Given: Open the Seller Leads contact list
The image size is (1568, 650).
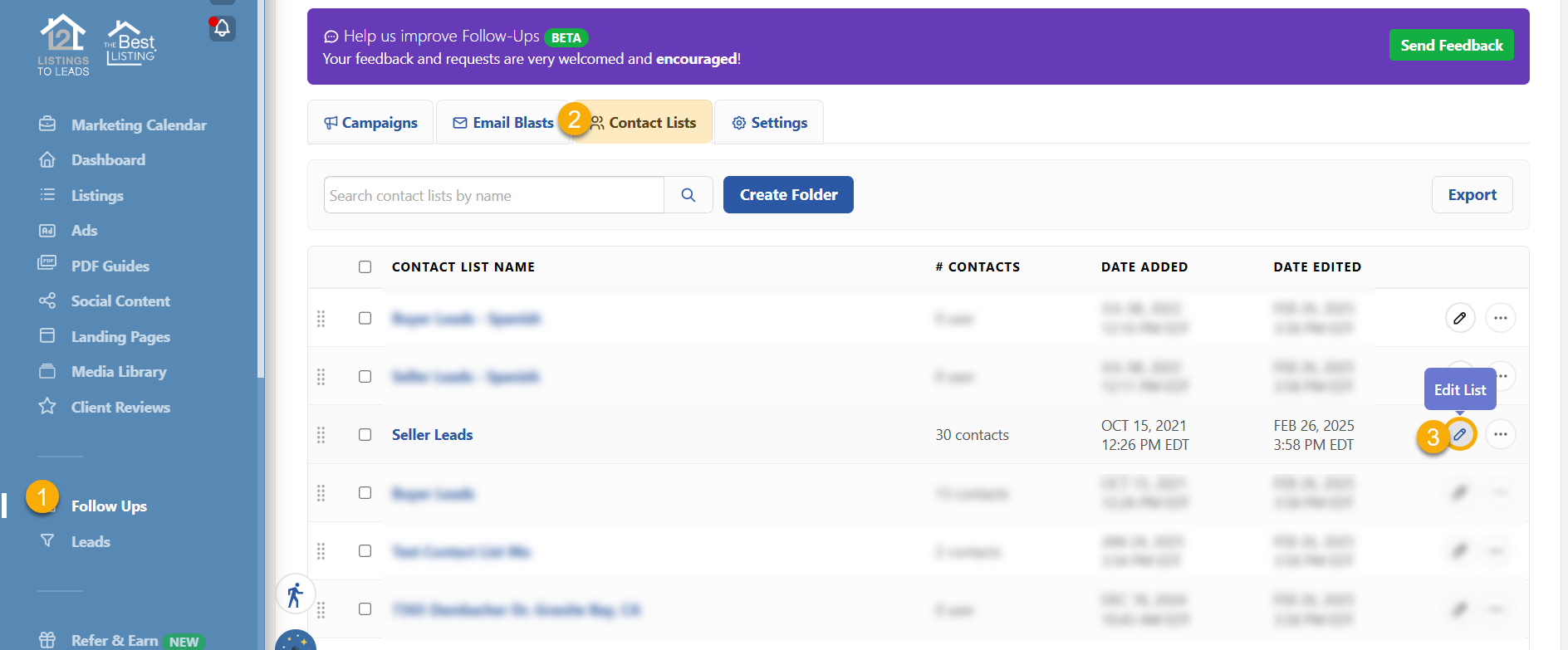Looking at the screenshot, I should pyautogui.click(x=432, y=434).
